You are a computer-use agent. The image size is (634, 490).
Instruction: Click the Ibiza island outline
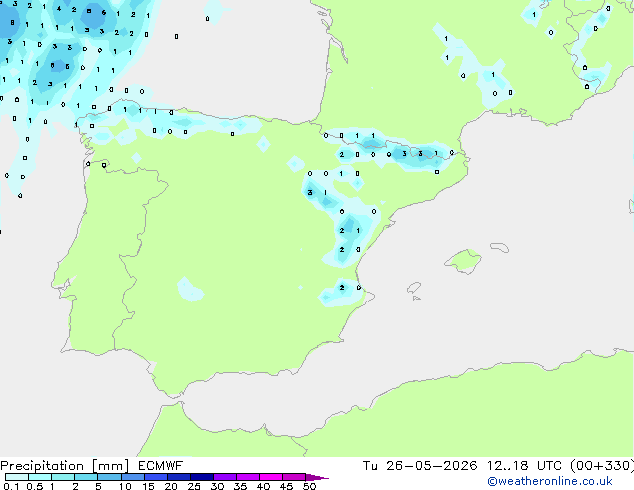(x=414, y=288)
